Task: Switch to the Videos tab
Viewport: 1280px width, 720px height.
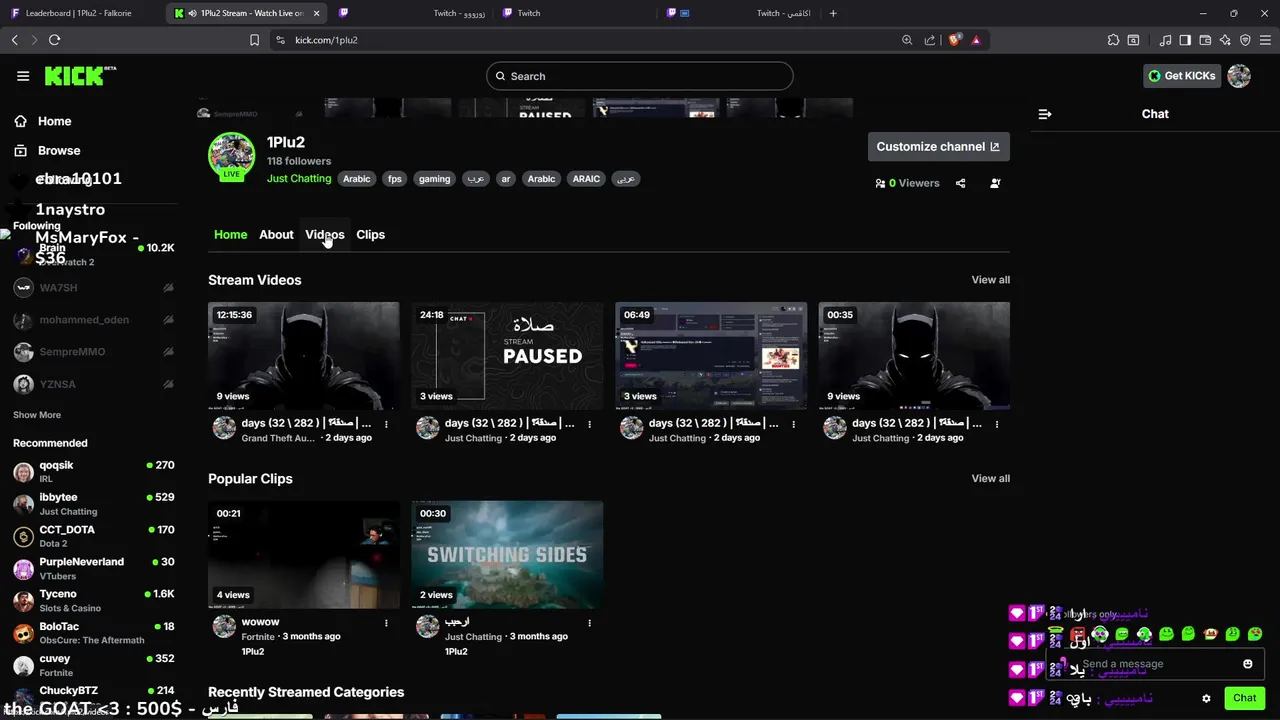Action: [x=324, y=235]
